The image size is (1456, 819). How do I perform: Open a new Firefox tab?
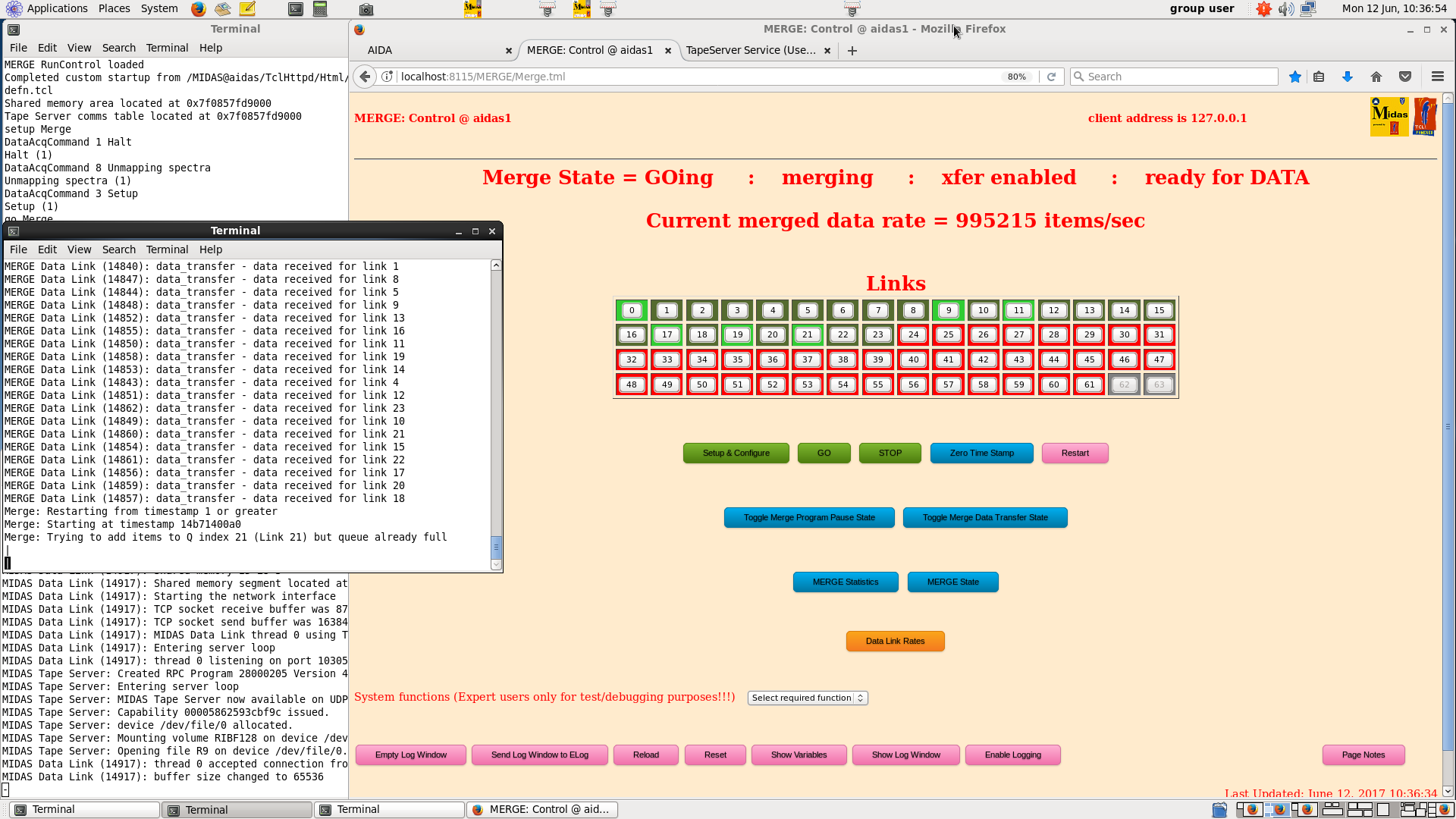tap(852, 51)
